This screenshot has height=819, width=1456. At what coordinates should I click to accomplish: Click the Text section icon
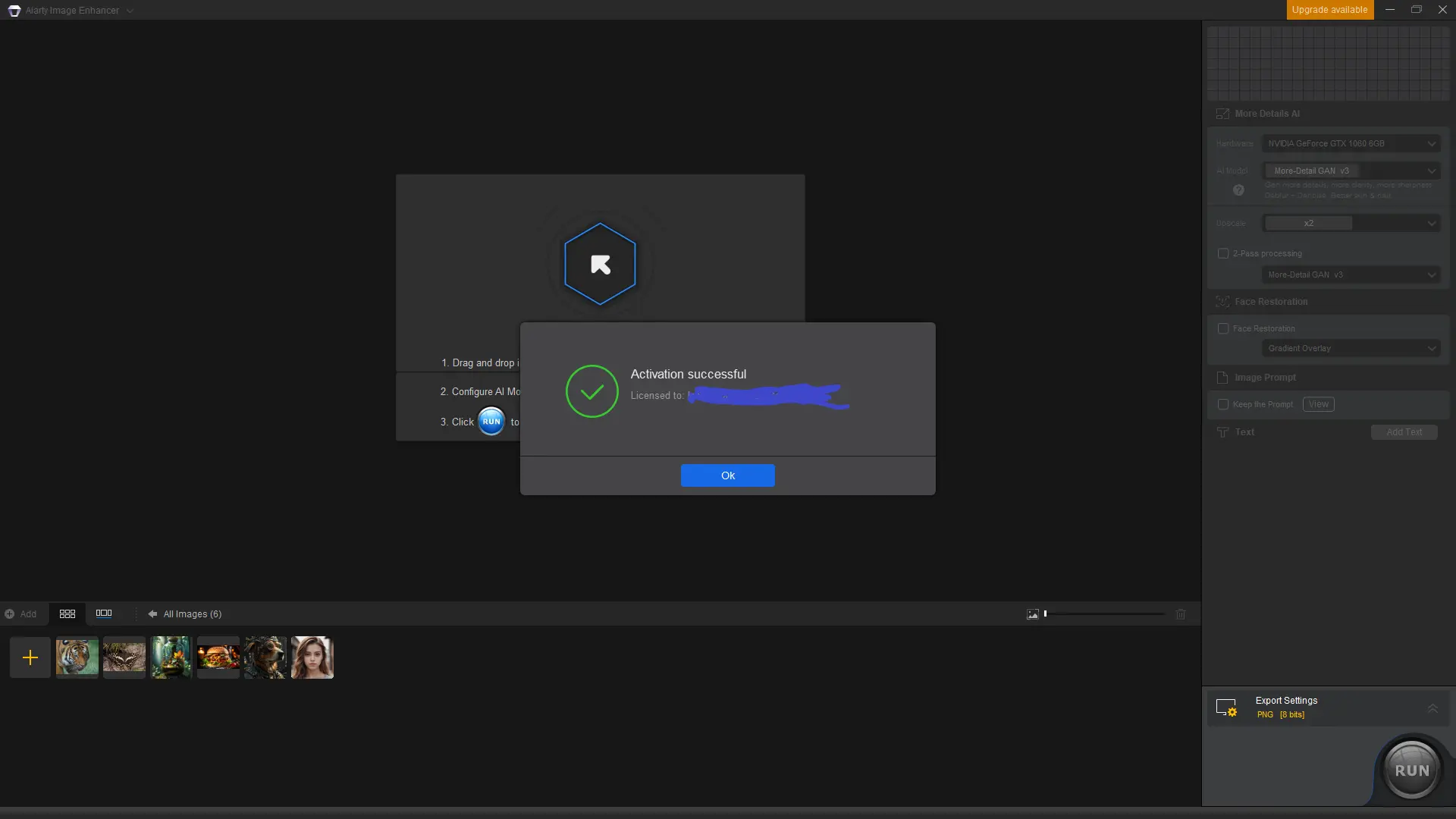(x=1222, y=432)
